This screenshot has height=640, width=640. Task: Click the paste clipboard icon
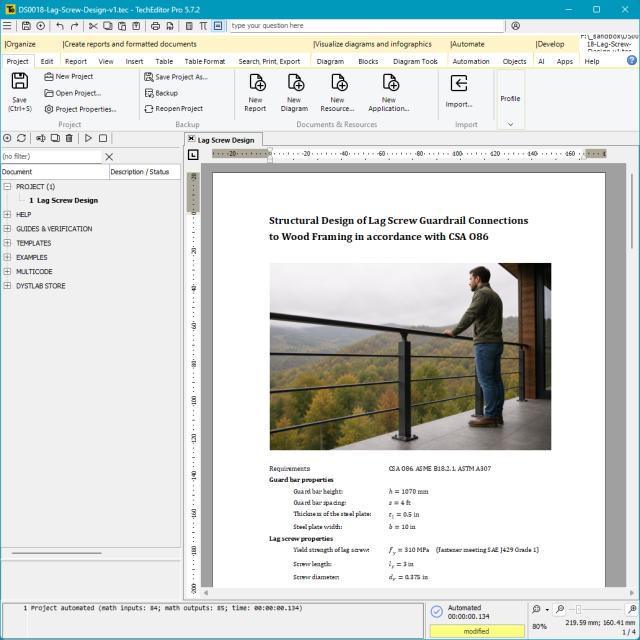coord(122,26)
